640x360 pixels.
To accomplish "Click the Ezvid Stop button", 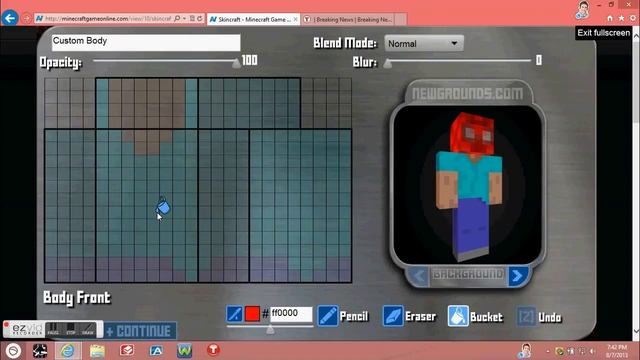I will coord(71,329).
